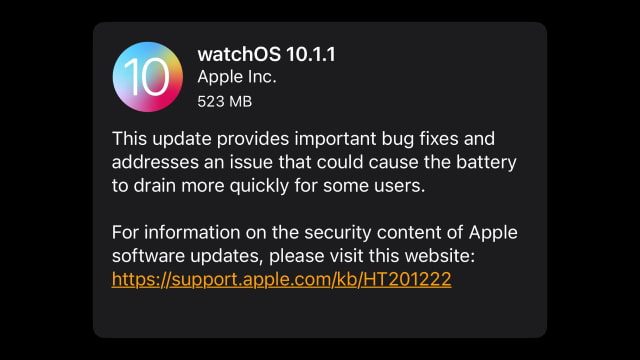Click the version number '10.1.1' in the title
Image resolution: width=640 pixels, height=360 pixels.
click(311, 54)
